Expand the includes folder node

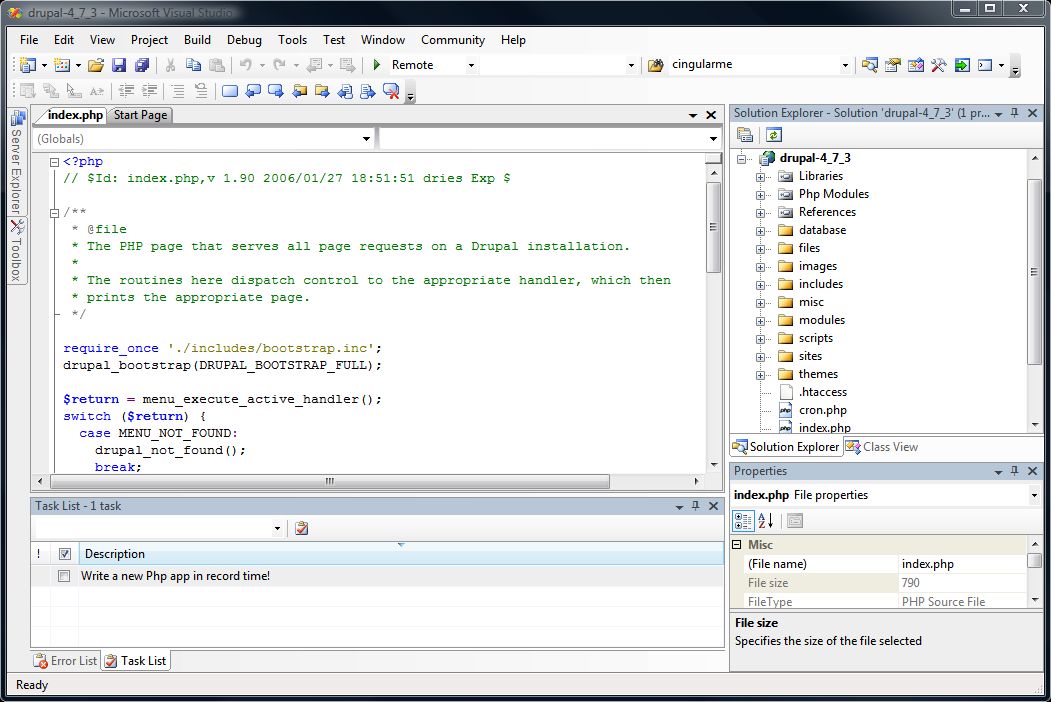tap(760, 284)
